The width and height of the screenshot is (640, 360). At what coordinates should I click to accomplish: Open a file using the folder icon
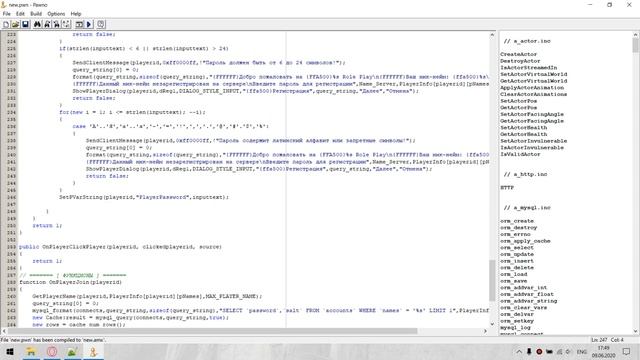point(16,24)
